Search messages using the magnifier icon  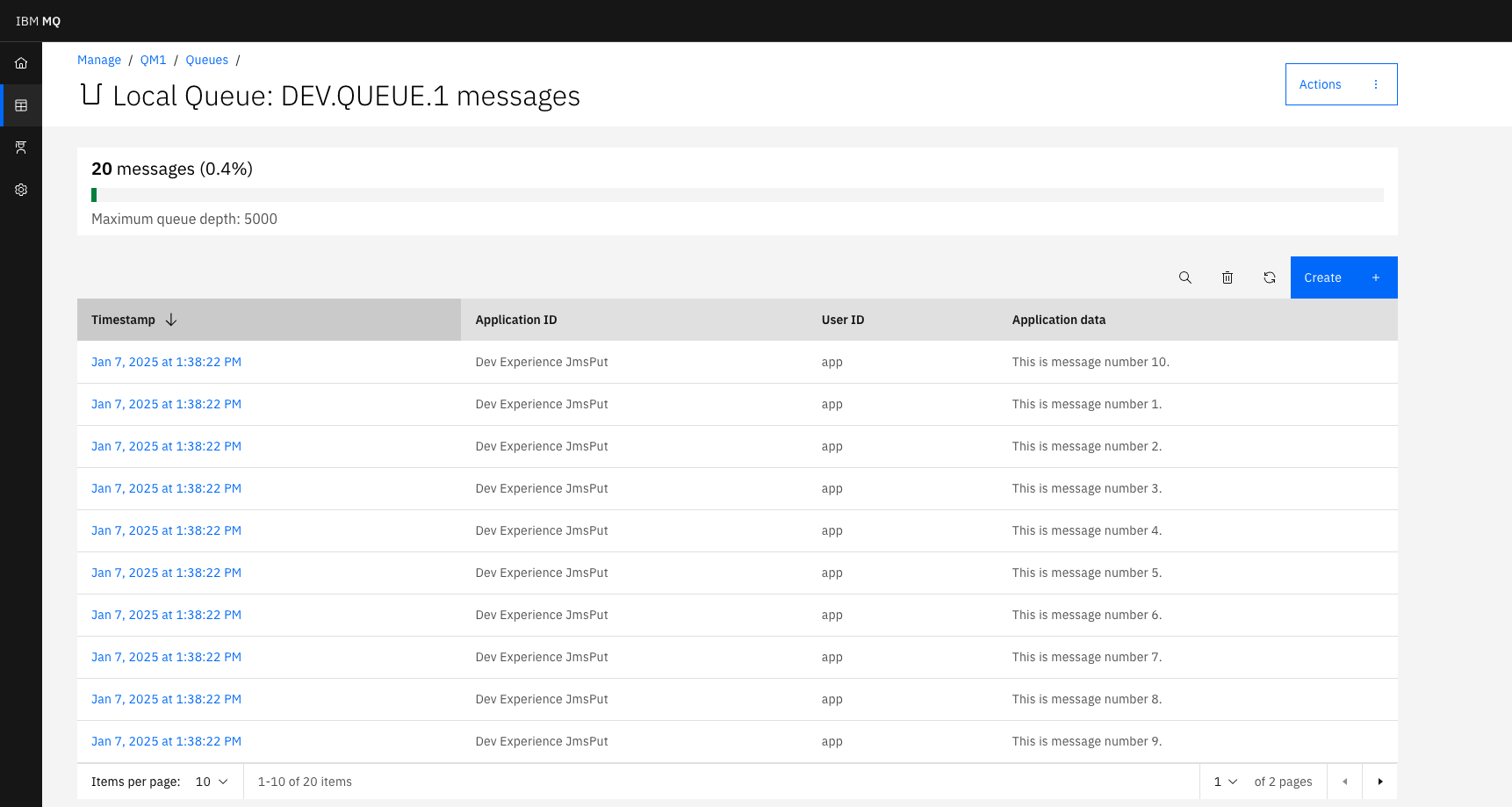1185,277
